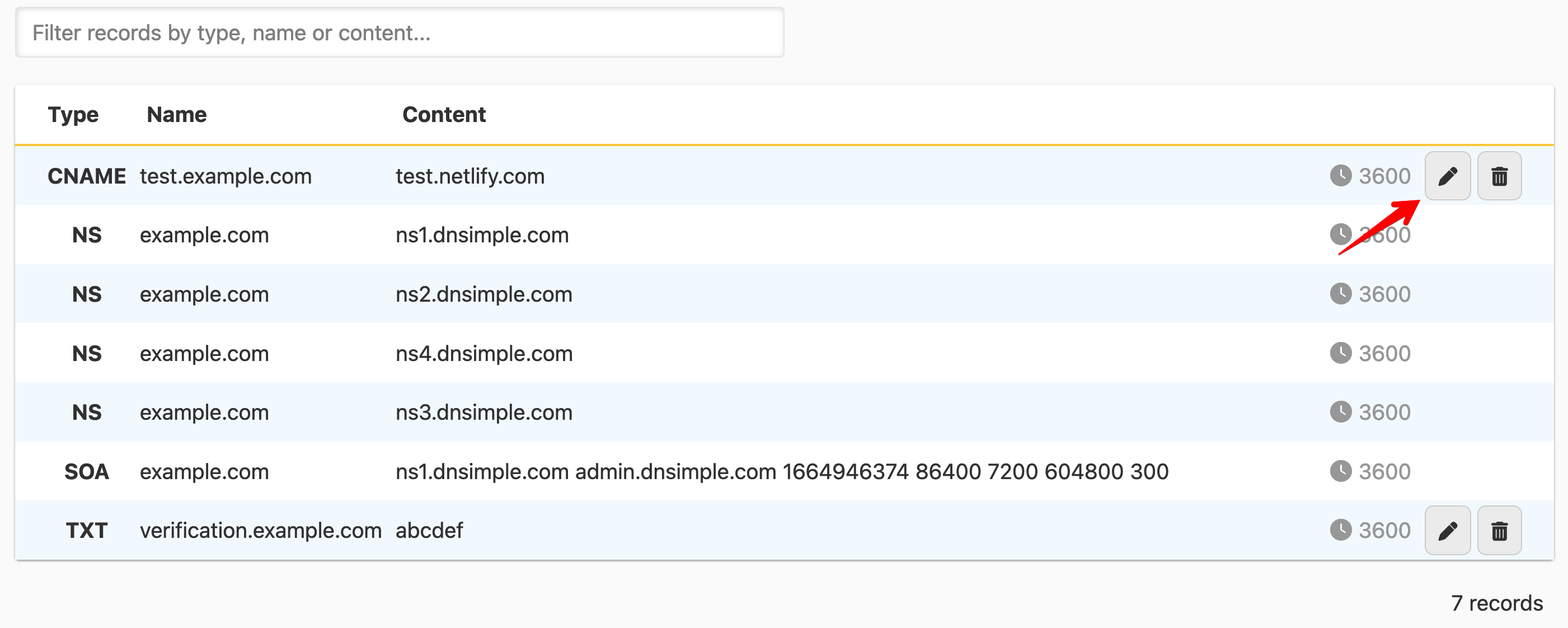Focus the filter records search field
This screenshot has width=1568, height=628.
pyautogui.click(x=400, y=33)
